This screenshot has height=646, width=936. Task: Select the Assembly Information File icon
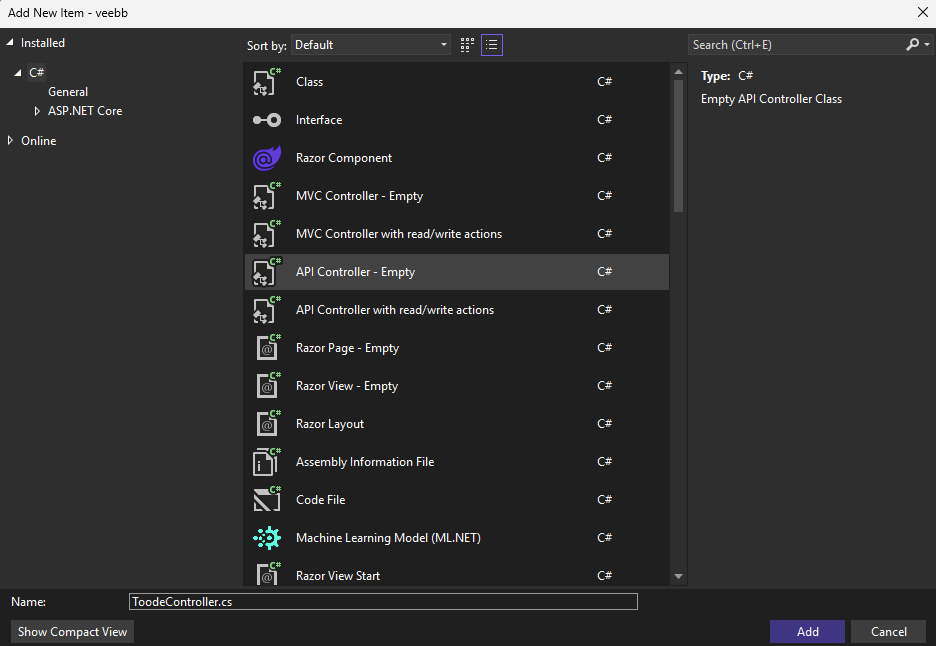pyautogui.click(x=266, y=462)
